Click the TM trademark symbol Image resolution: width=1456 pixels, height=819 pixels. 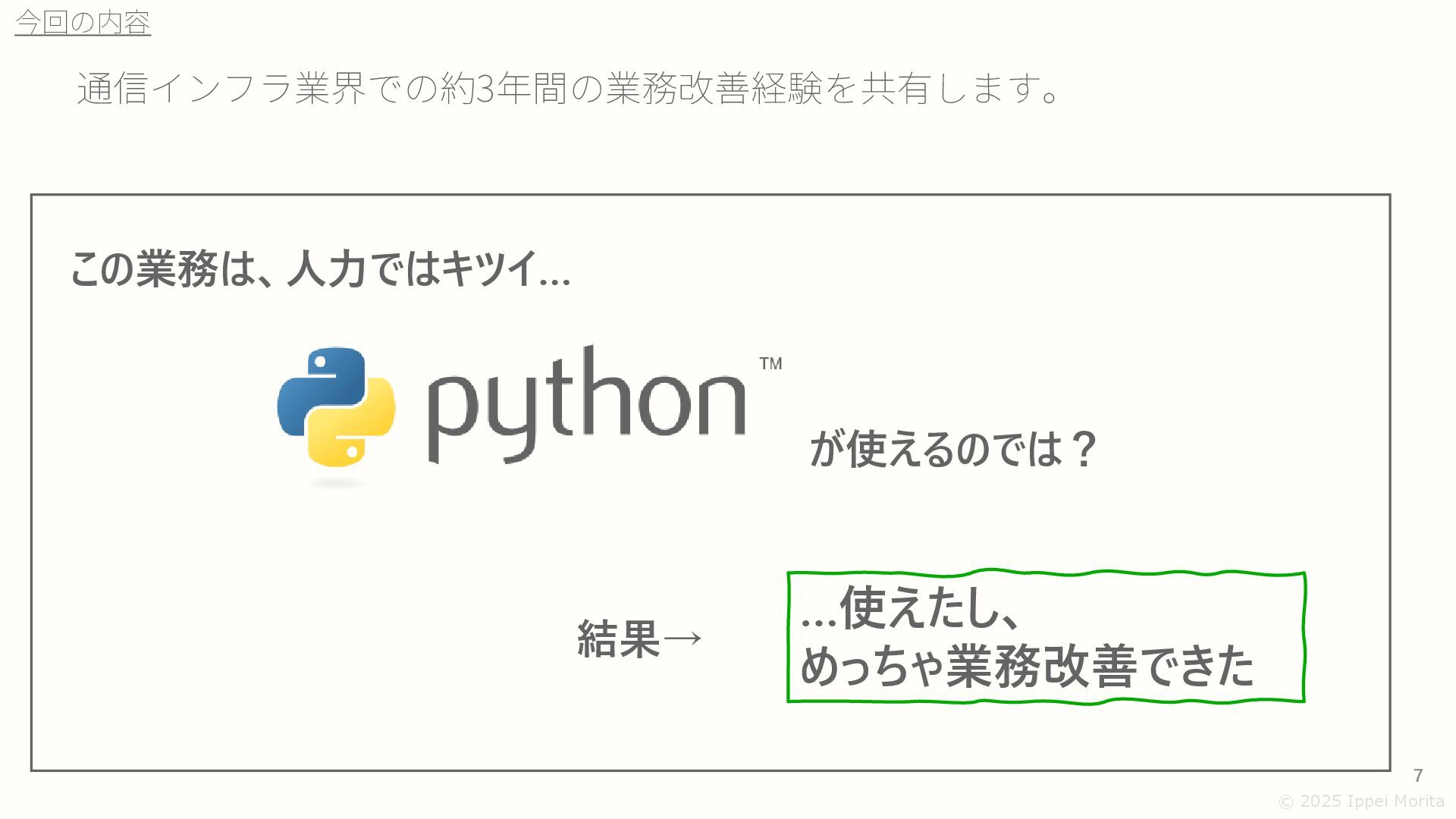tap(770, 364)
